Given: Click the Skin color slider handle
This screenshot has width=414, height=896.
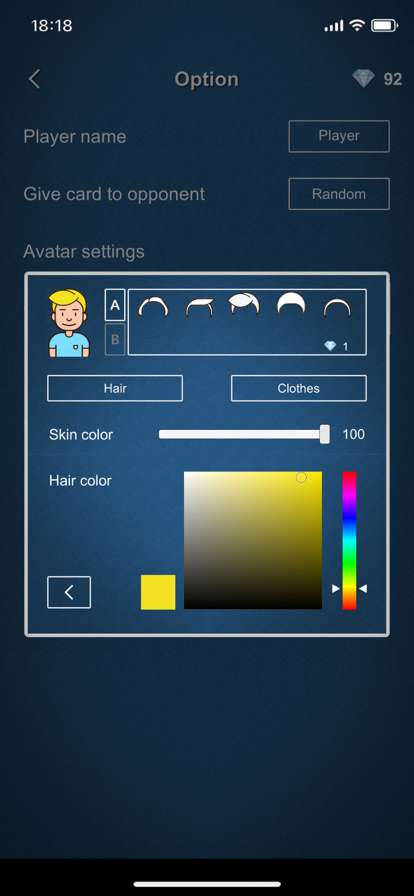Looking at the screenshot, I should (x=324, y=434).
